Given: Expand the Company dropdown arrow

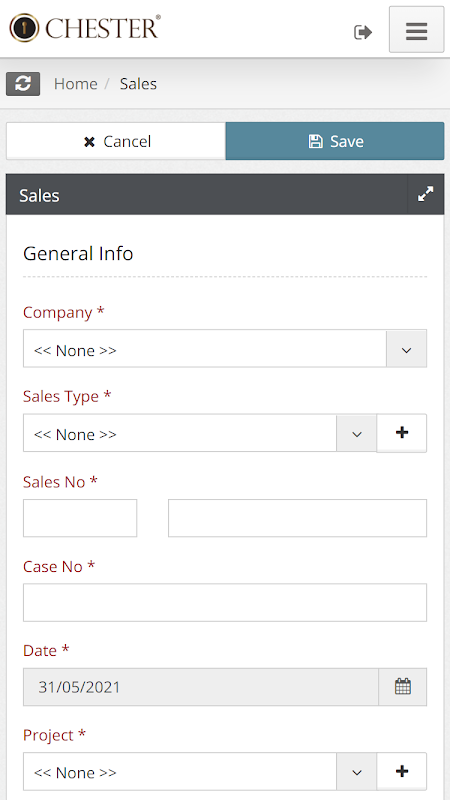Looking at the screenshot, I should pyautogui.click(x=406, y=348).
